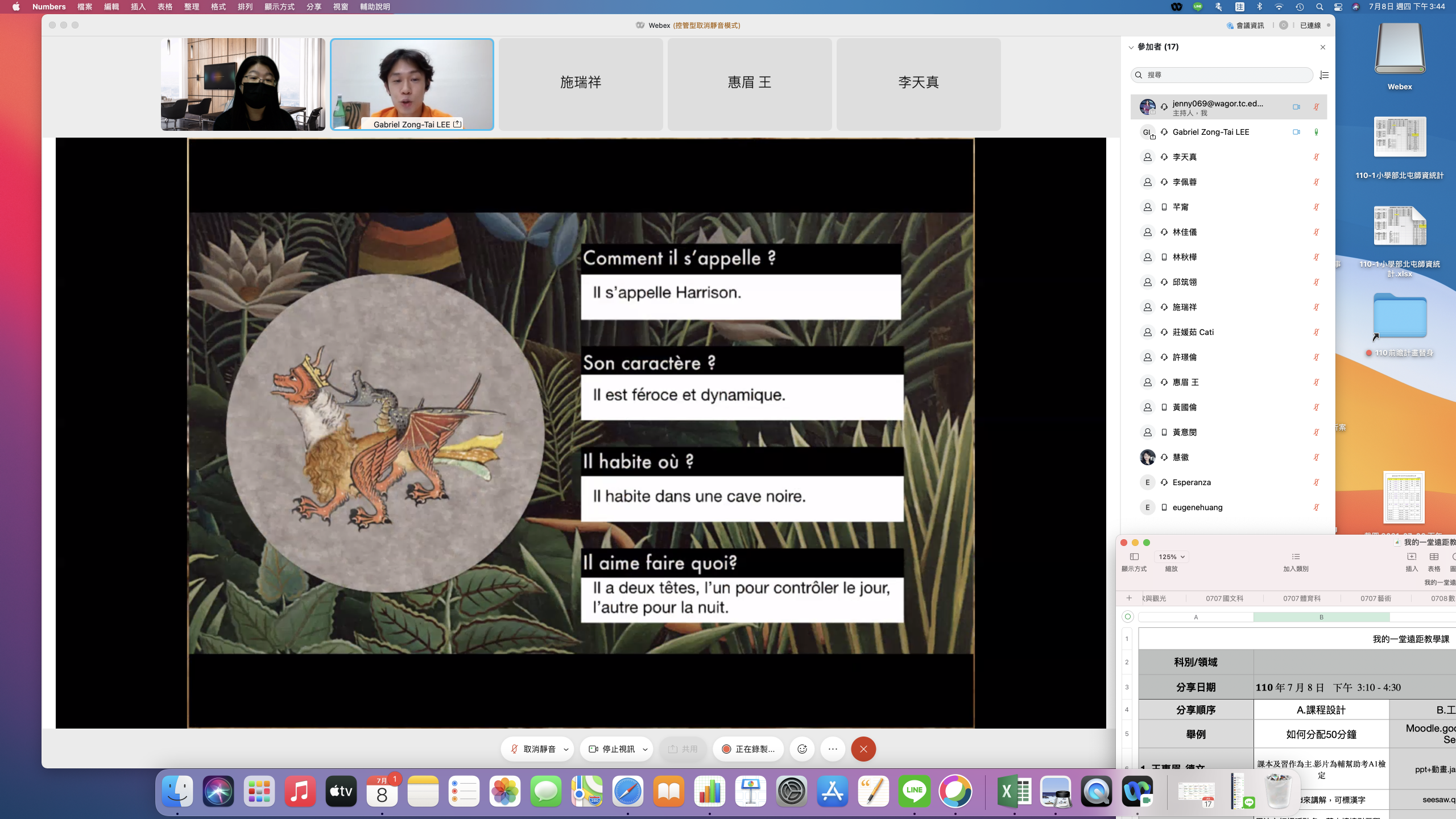Click the 正在錄製 recording button
This screenshot has height=819, width=1456.
748,749
